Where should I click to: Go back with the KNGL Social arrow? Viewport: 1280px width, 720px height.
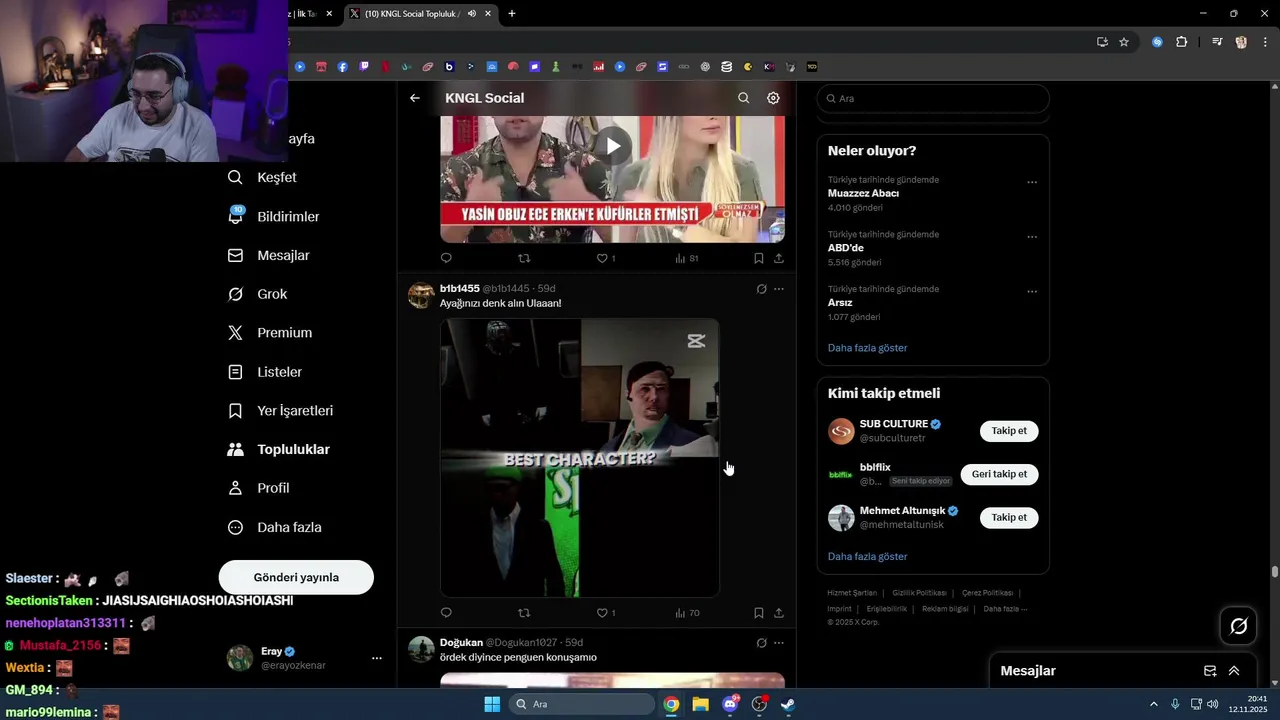point(415,98)
